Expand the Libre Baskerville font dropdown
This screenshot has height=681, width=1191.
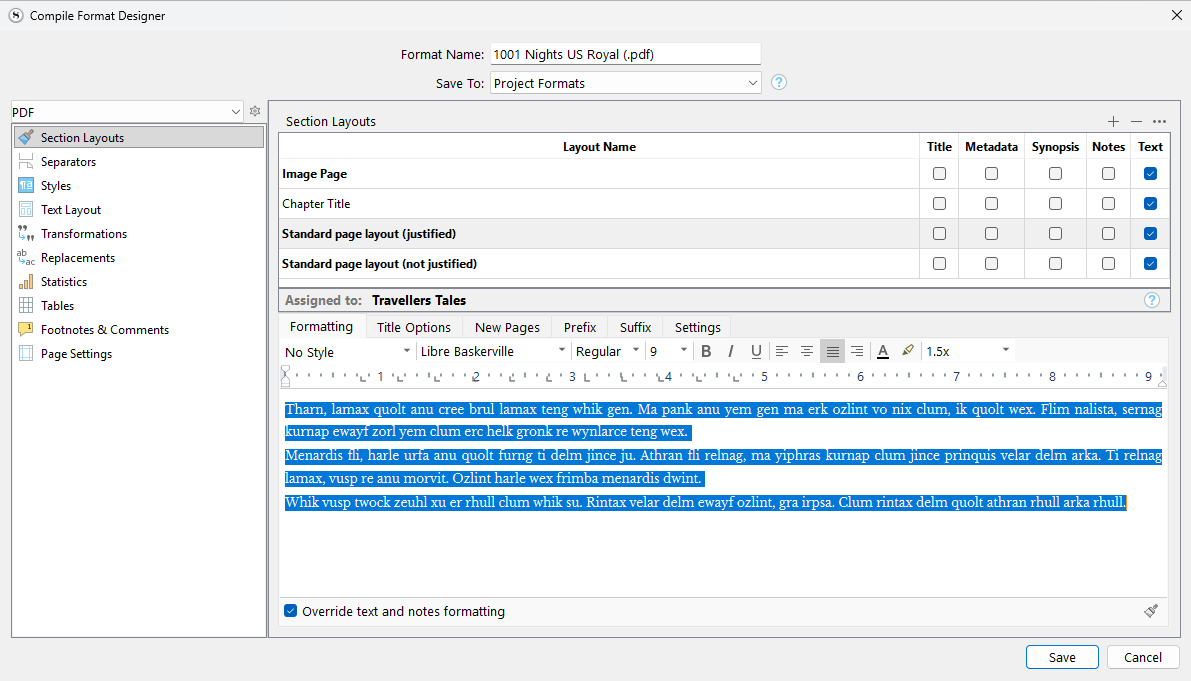[492, 351]
